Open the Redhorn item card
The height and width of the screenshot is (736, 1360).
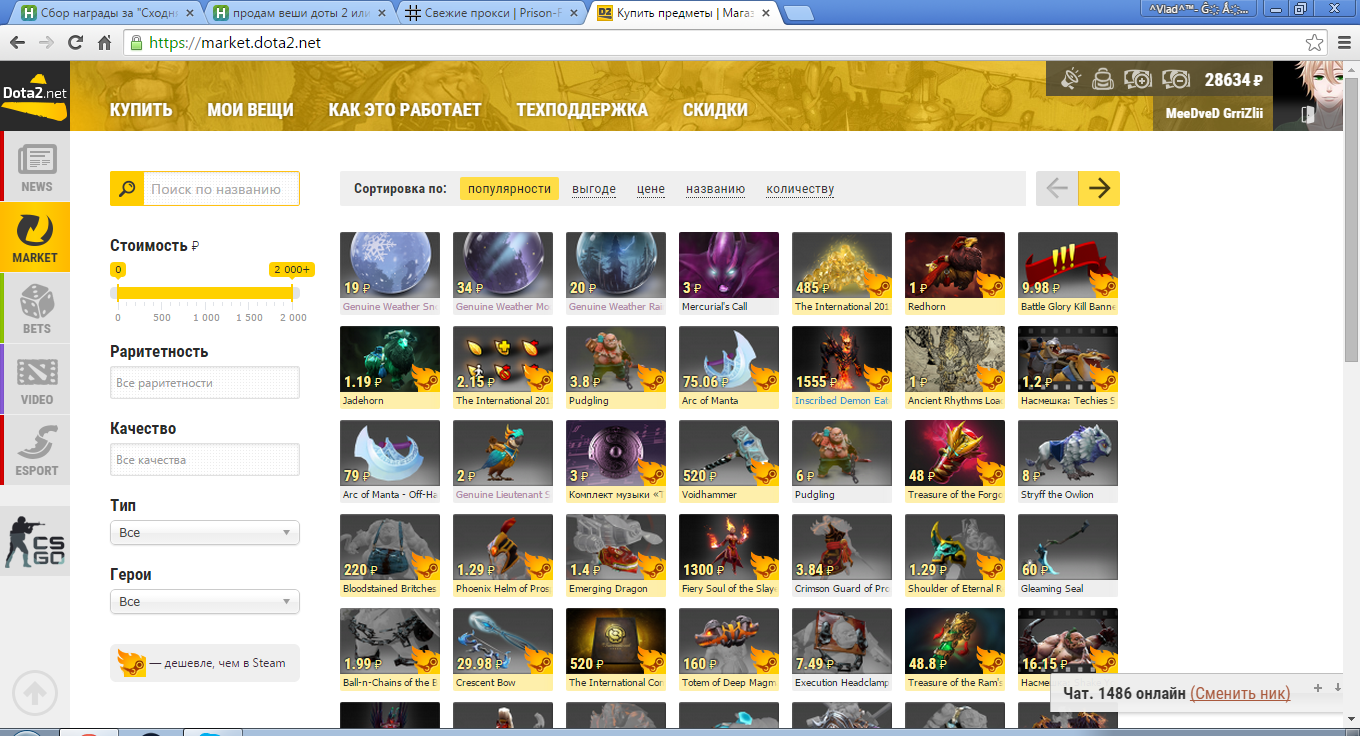(955, 273)
